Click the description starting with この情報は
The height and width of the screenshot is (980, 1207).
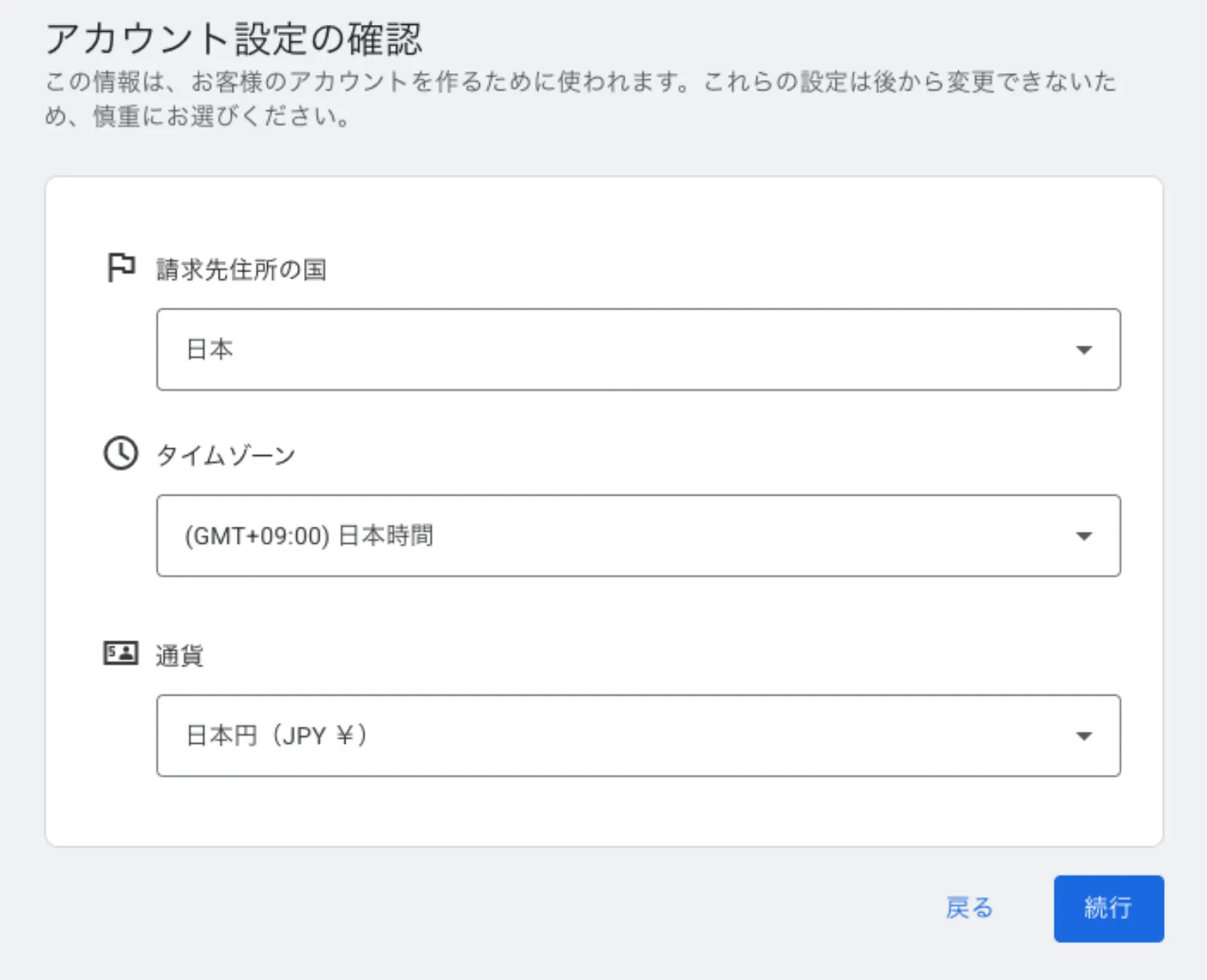[x=580, y=99]
